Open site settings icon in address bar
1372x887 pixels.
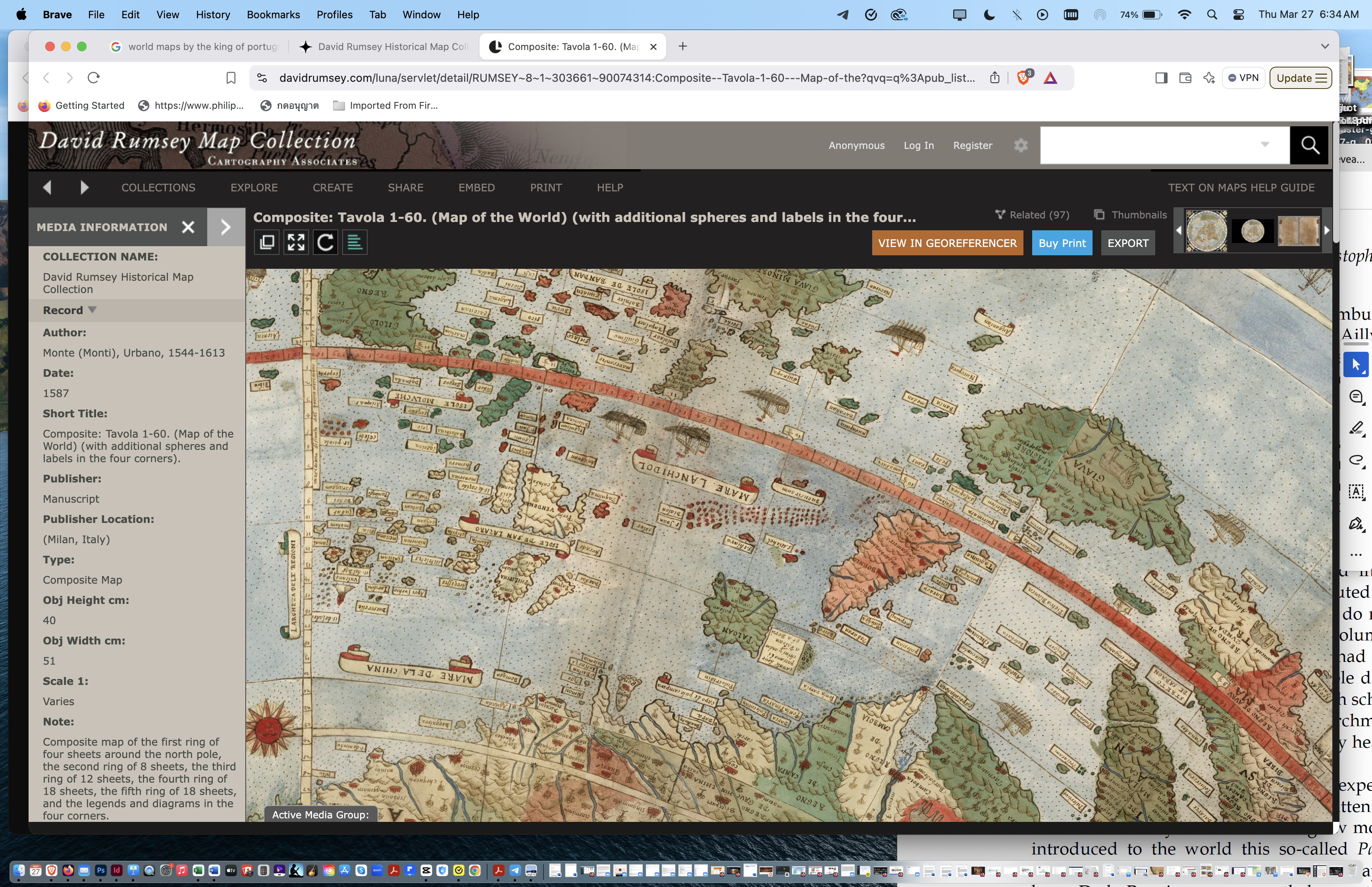coord(262,78)
